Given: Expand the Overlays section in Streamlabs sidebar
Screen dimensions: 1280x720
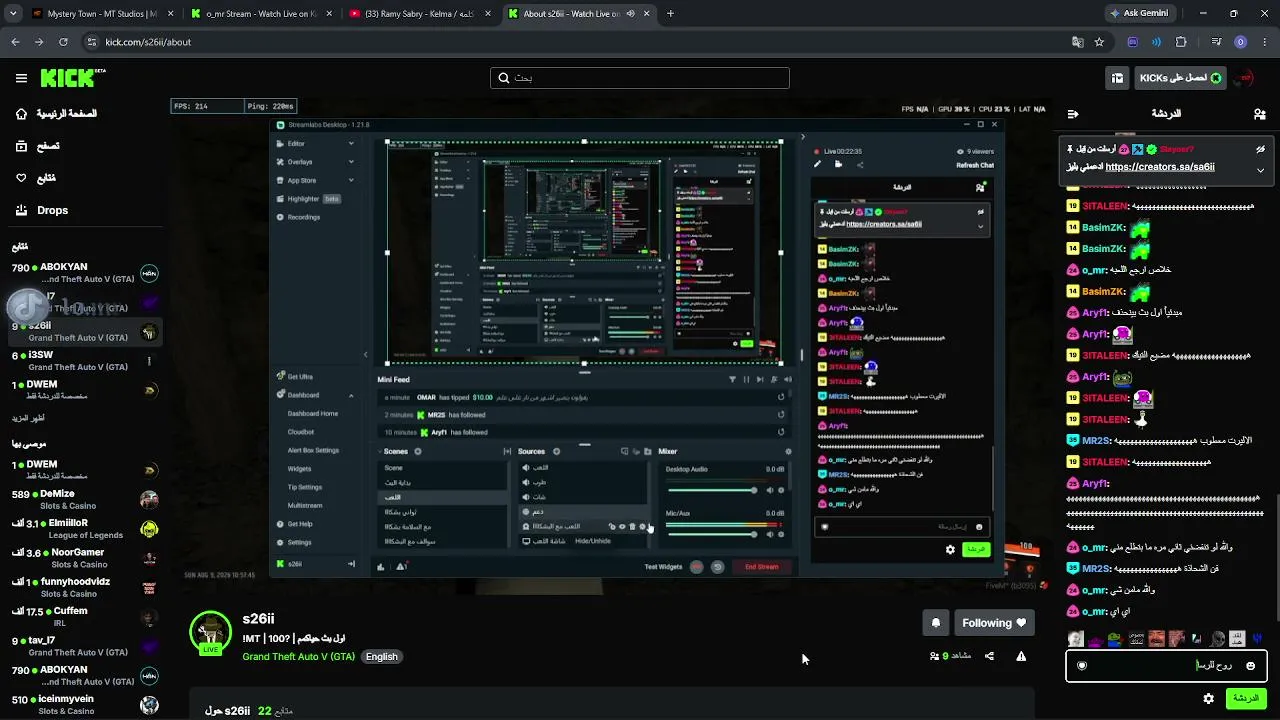Looking at the screenshot, I should click(351, 162).
